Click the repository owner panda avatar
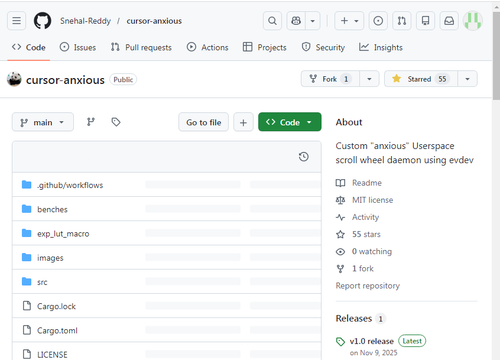500x360 pixels. coord(14,79)
